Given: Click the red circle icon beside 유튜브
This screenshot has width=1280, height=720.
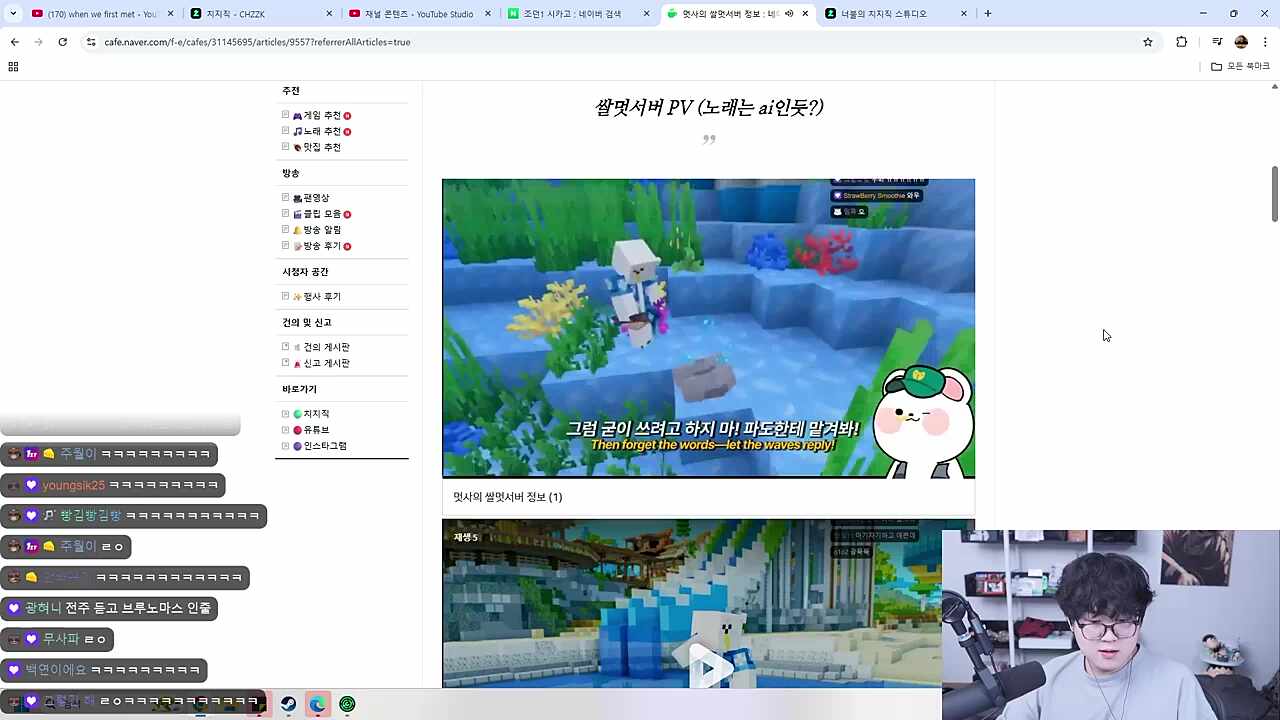Looking at the screenshot, I should click(x=297, y=430).
